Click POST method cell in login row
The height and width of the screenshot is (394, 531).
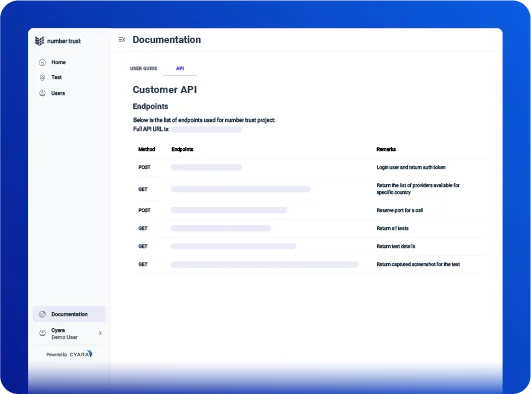pyautogui.click(x=144, y=167)
